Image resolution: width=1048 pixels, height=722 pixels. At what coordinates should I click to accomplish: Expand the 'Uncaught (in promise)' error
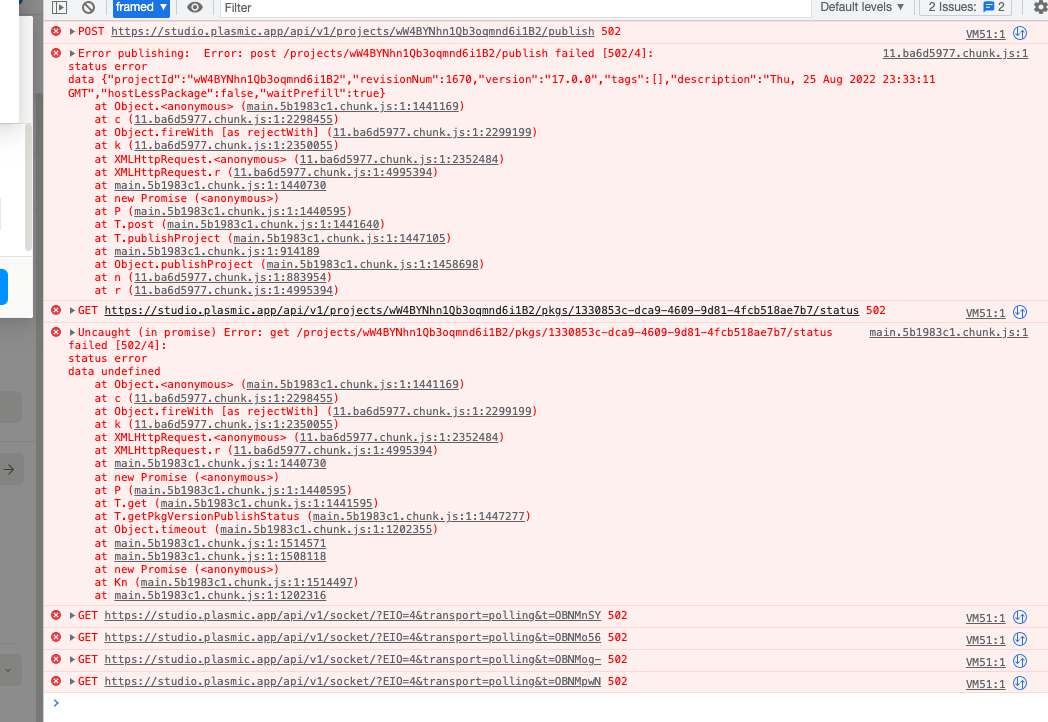72,333
